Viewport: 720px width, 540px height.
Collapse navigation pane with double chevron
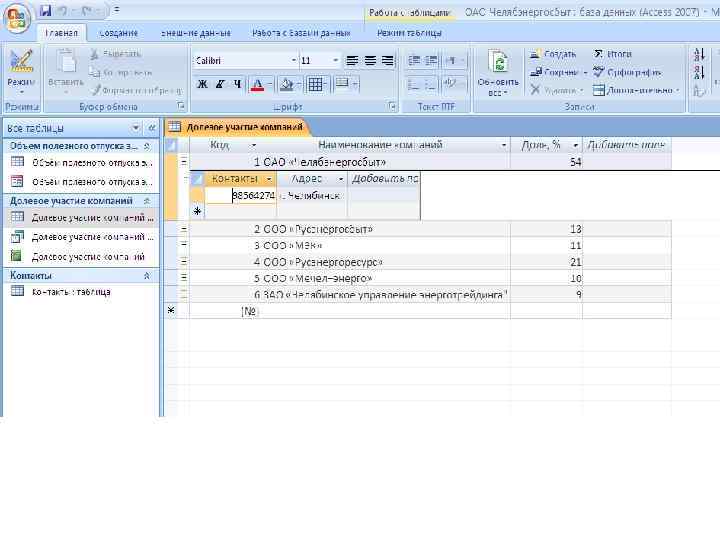pos(152,128)
